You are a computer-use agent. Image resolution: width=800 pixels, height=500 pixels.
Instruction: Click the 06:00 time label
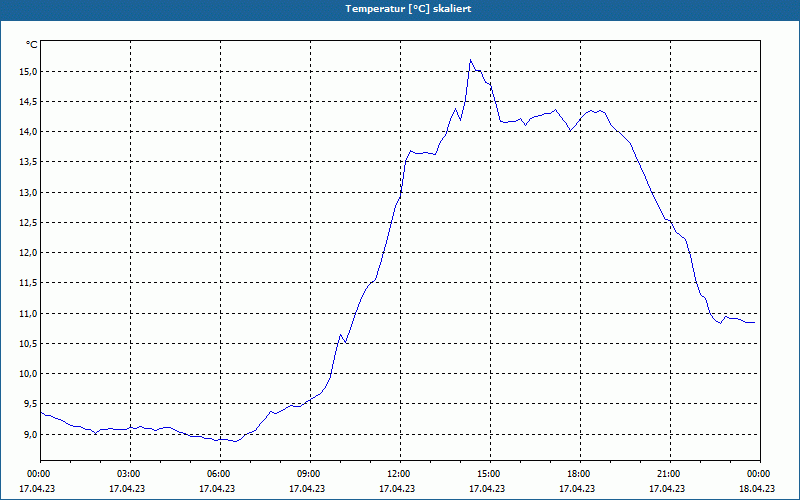pyautogui.click(x=220, y=474)
